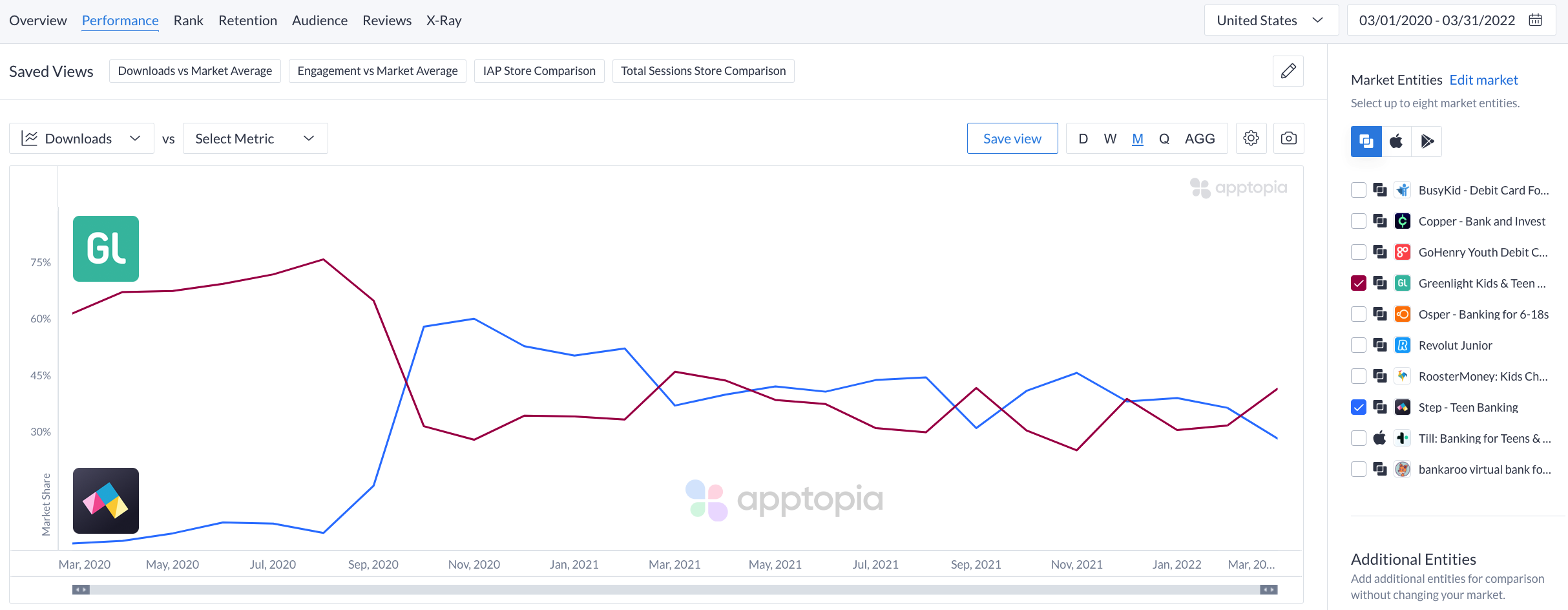This screenshot has height=610, width=1568.
Task: Select the Apple App Store platform filter
Action: 1396,141
